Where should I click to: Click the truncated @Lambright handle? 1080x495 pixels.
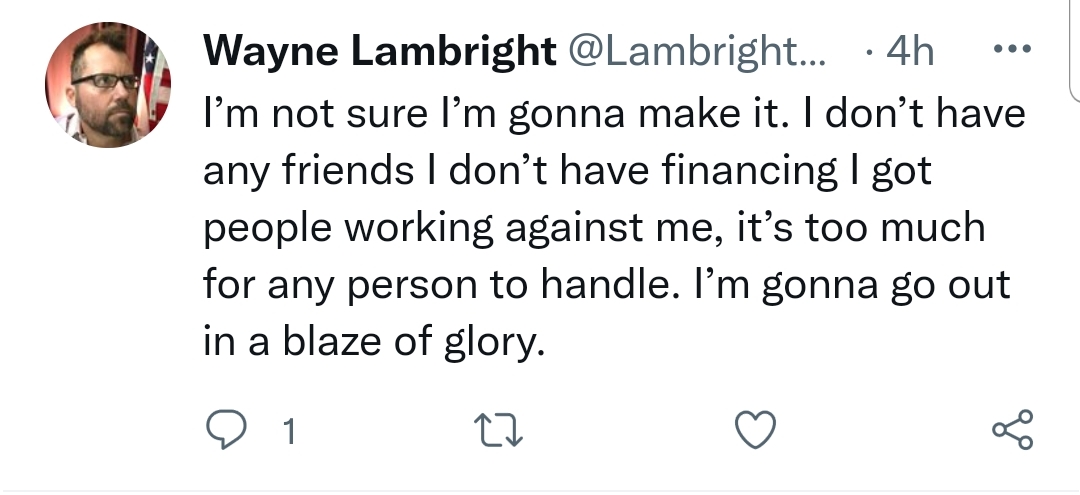click(696, 51)
